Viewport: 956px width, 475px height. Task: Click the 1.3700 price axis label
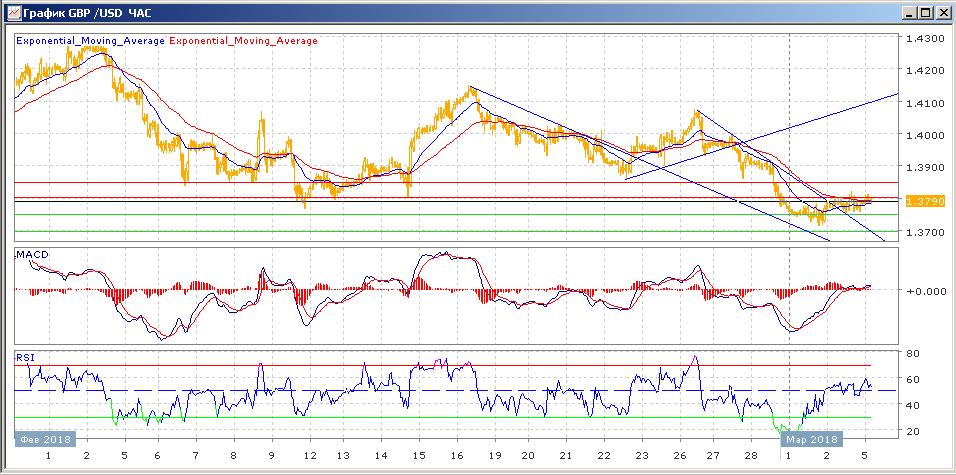tap(926, 232)
